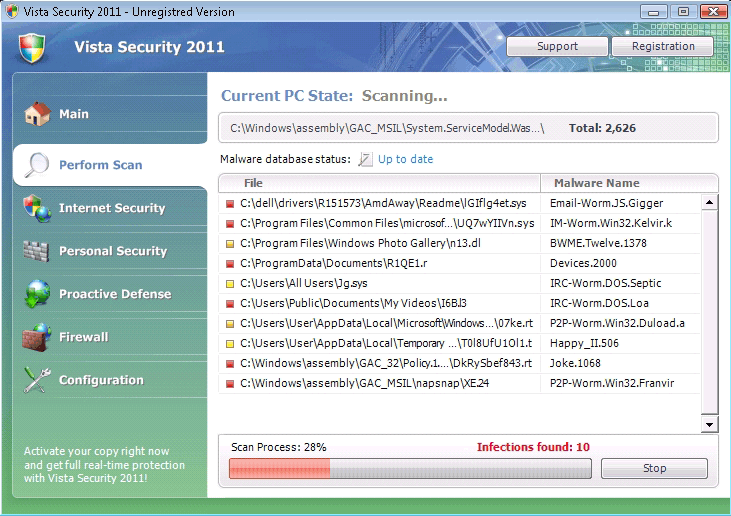Viewport: 731px width, 516px height.
Task: Select the Joke.1068 infection row
Action: [460, 363]
